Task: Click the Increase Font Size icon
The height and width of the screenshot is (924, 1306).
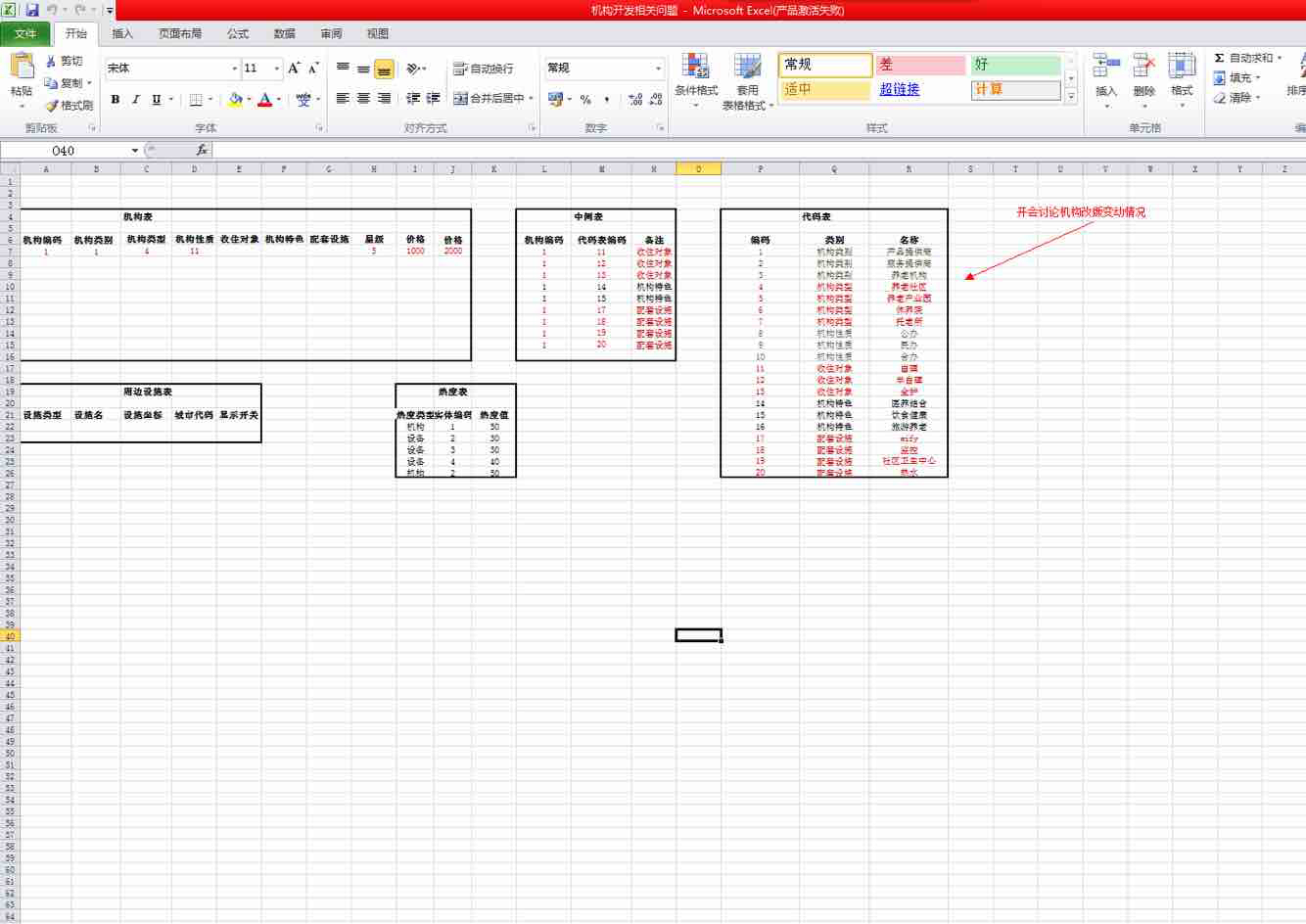Action: 293,68
